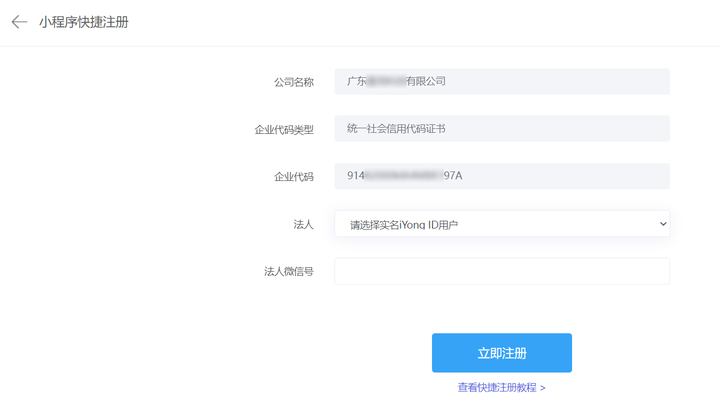Go back using the left arrow icon
This screenshot has width=720, height=405.
point(19,22)
